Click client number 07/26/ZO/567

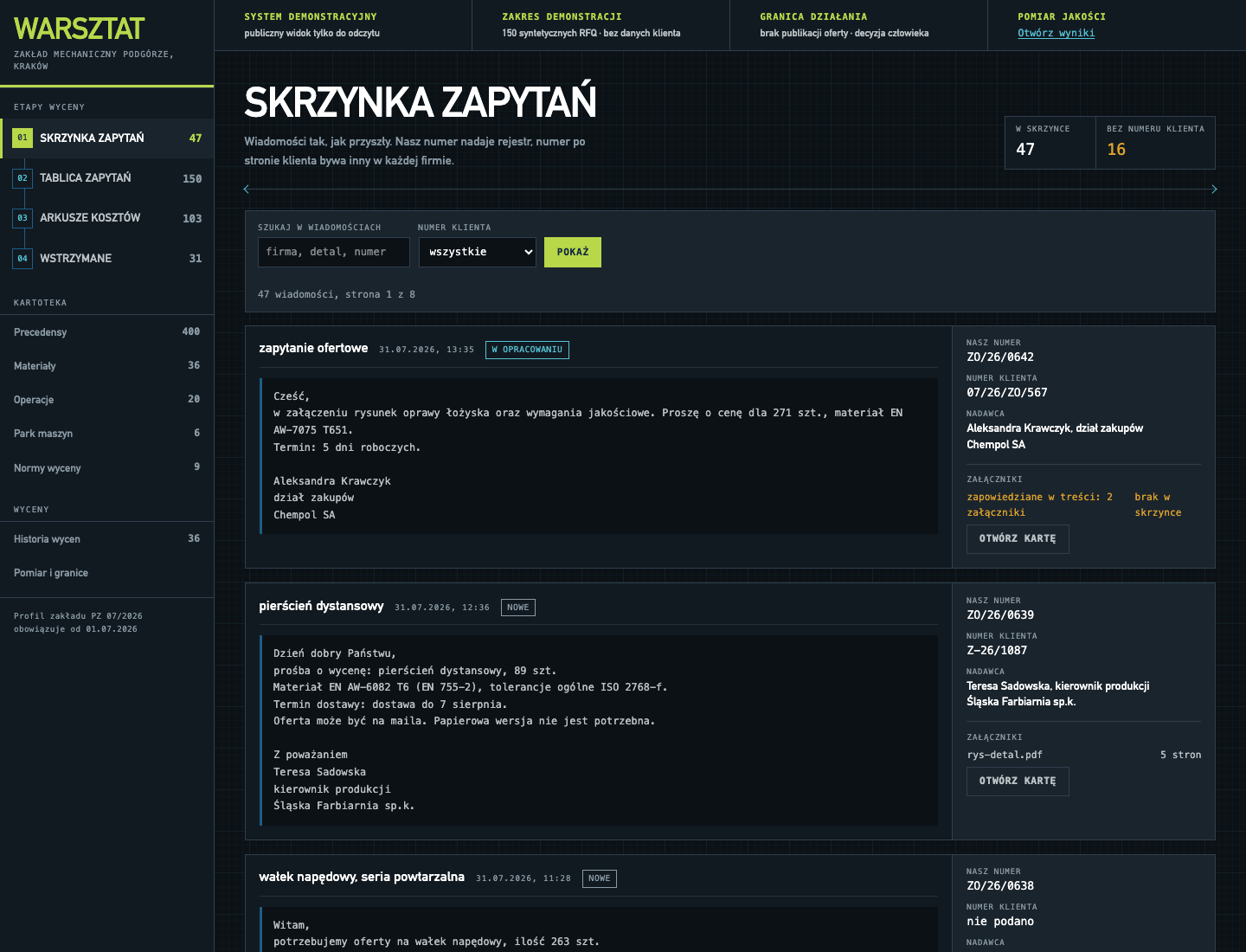click(x=1007, y=392)
